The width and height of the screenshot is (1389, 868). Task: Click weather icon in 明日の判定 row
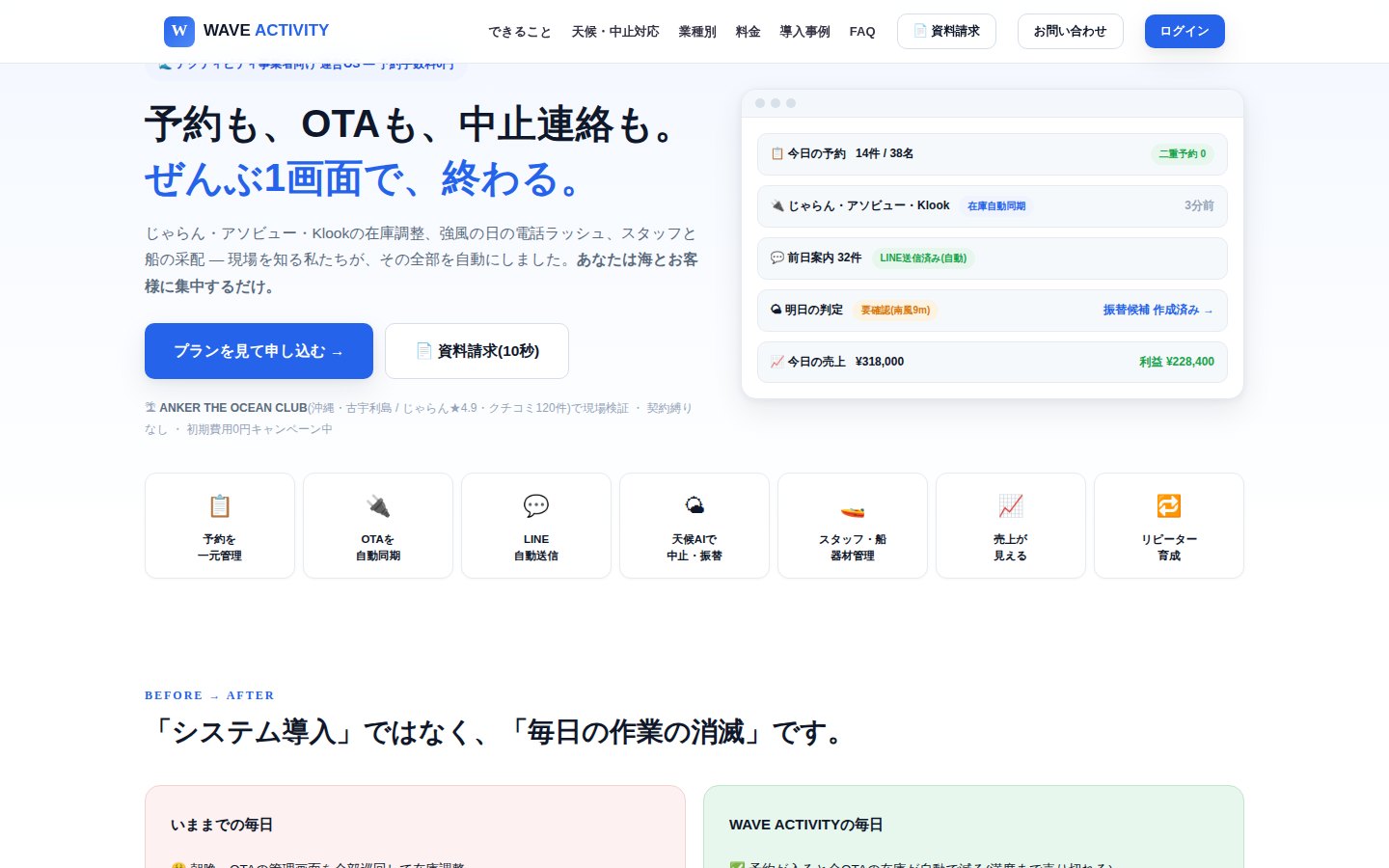point(776,310)
